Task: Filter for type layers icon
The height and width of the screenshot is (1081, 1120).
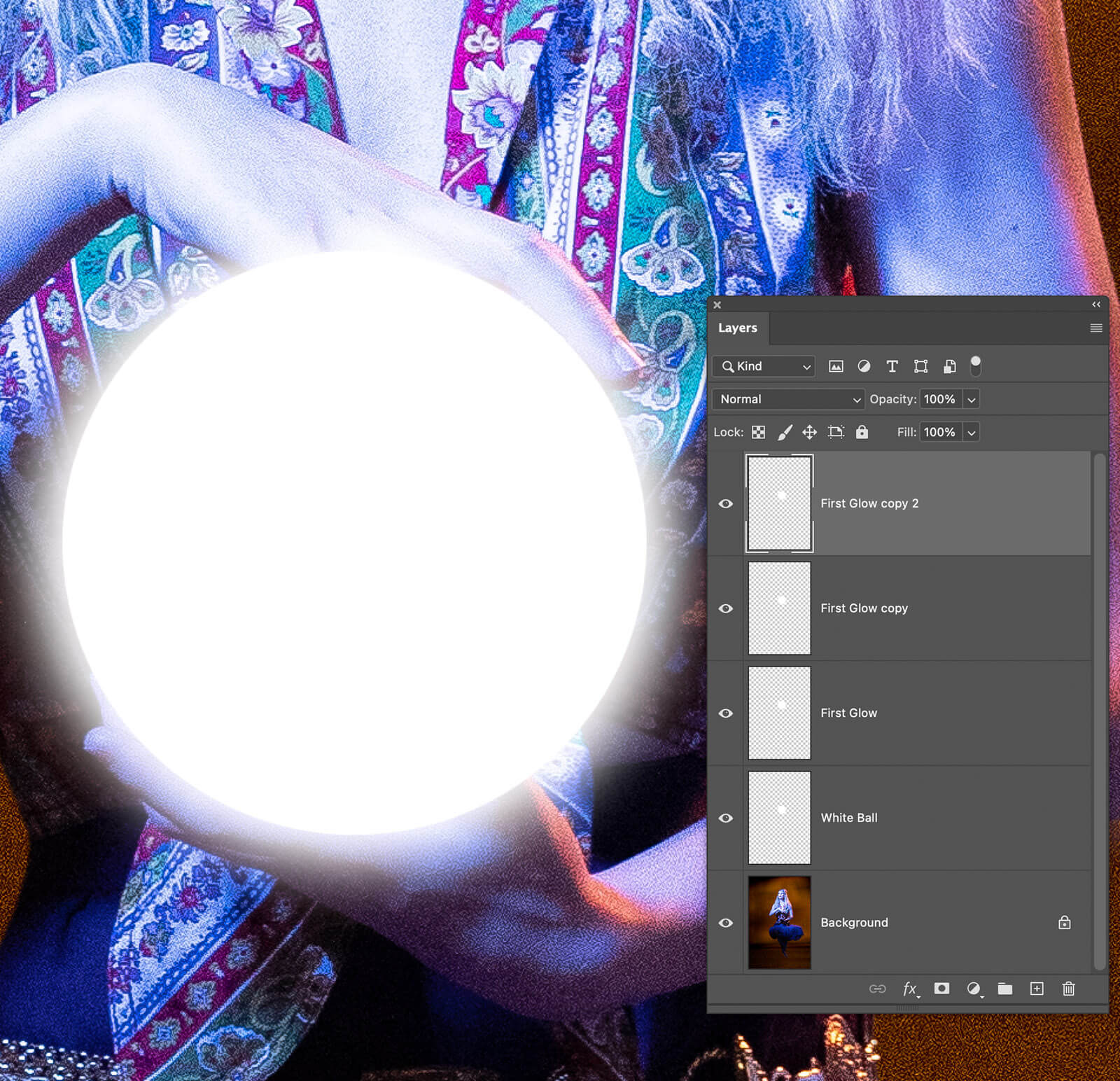Action: 892,366
